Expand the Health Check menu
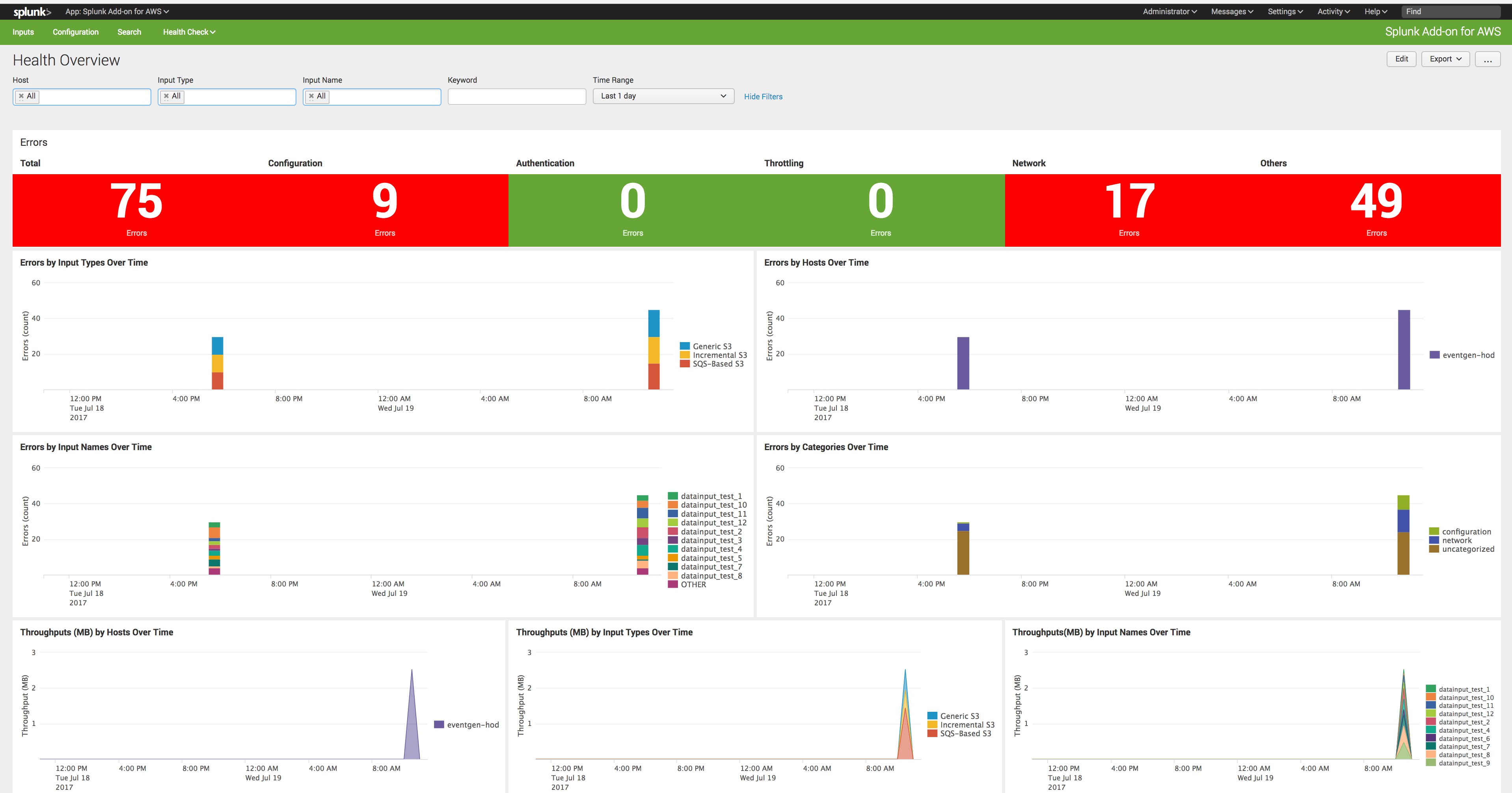The image size is (1512, 793). pyautogui.click(x=188, y=32)
